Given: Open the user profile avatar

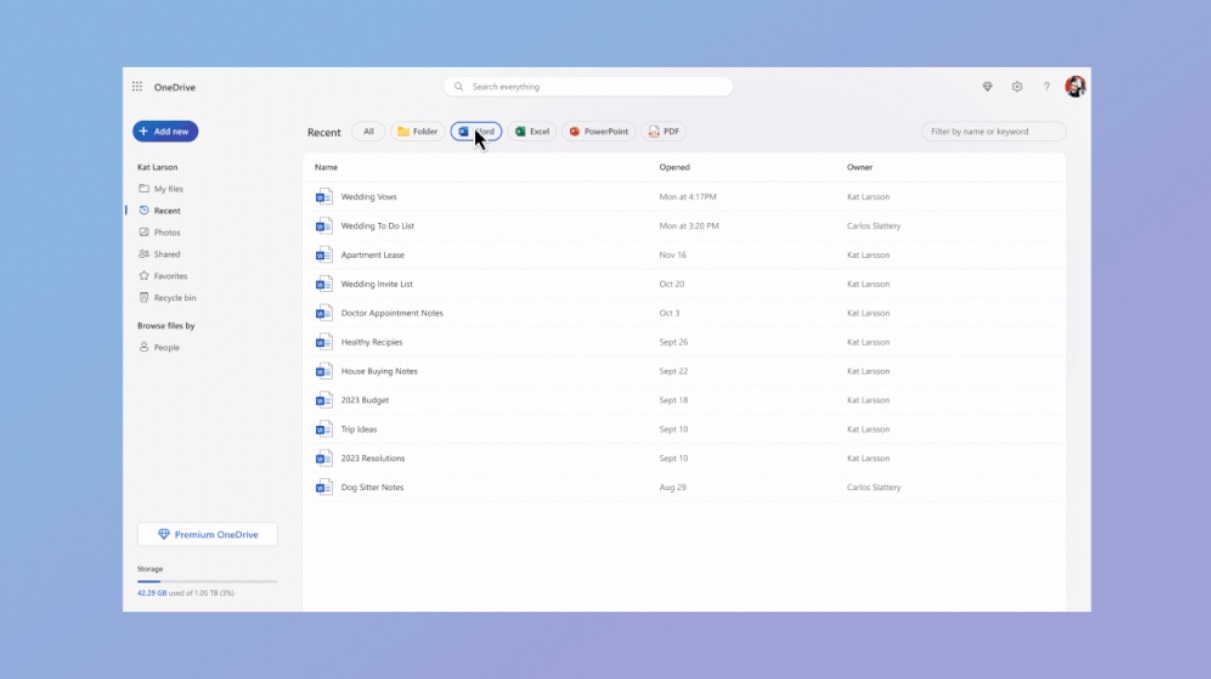Looking at the screenshot, I should point(1075,87).
